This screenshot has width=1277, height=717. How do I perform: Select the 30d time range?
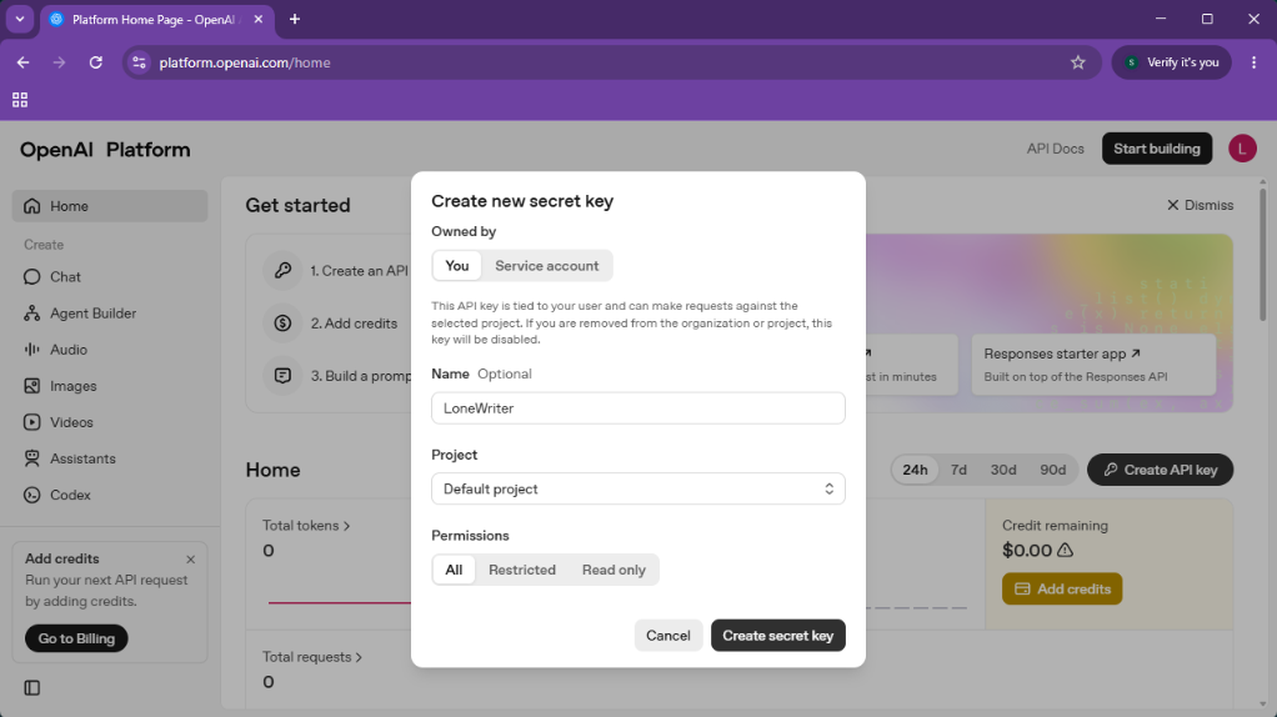tap(1003, 470)
